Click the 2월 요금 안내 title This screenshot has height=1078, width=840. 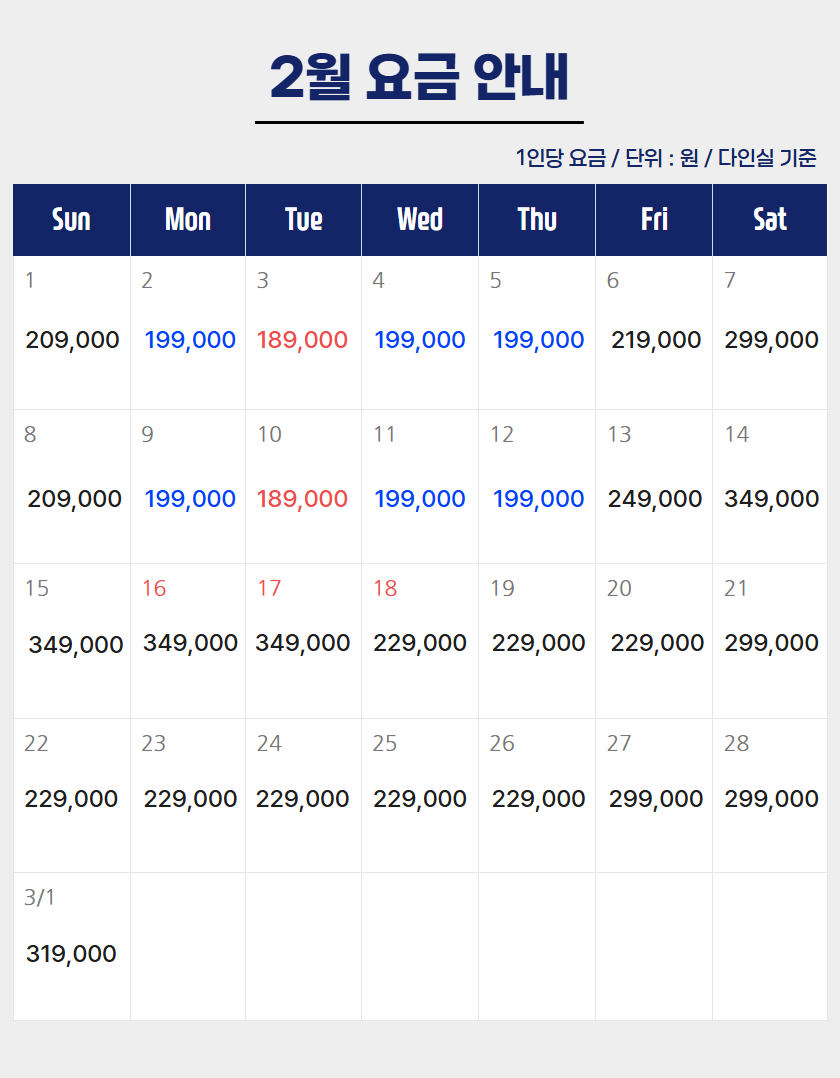tap(419, 77)
